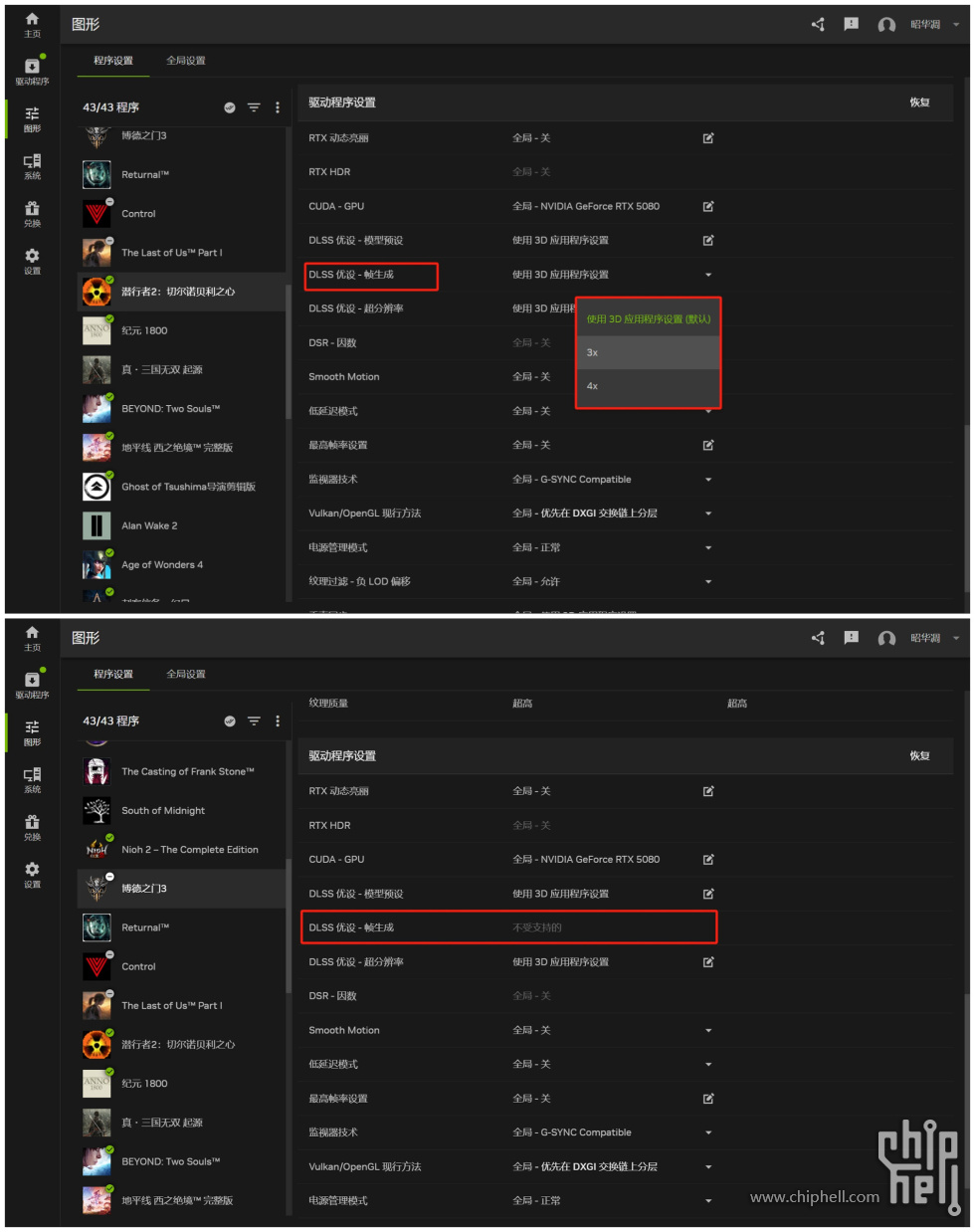Select 博德之门3 in lower window list
The image size is (975, 1232).
tap(181, 889)
